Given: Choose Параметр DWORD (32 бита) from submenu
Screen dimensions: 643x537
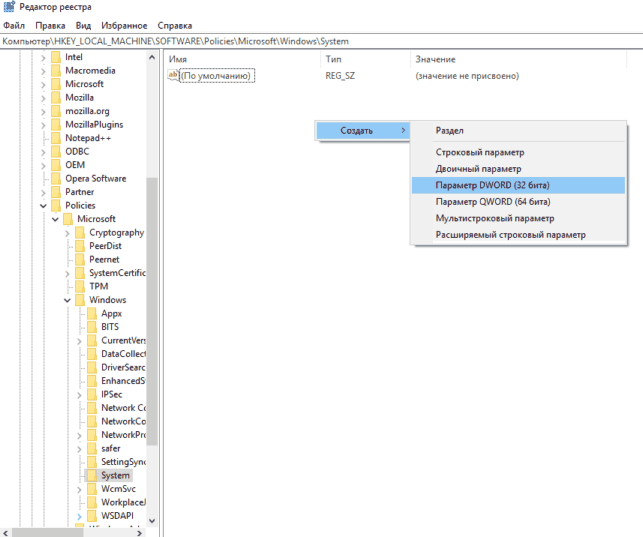Looking at the screenshot, I should point(518,185).
